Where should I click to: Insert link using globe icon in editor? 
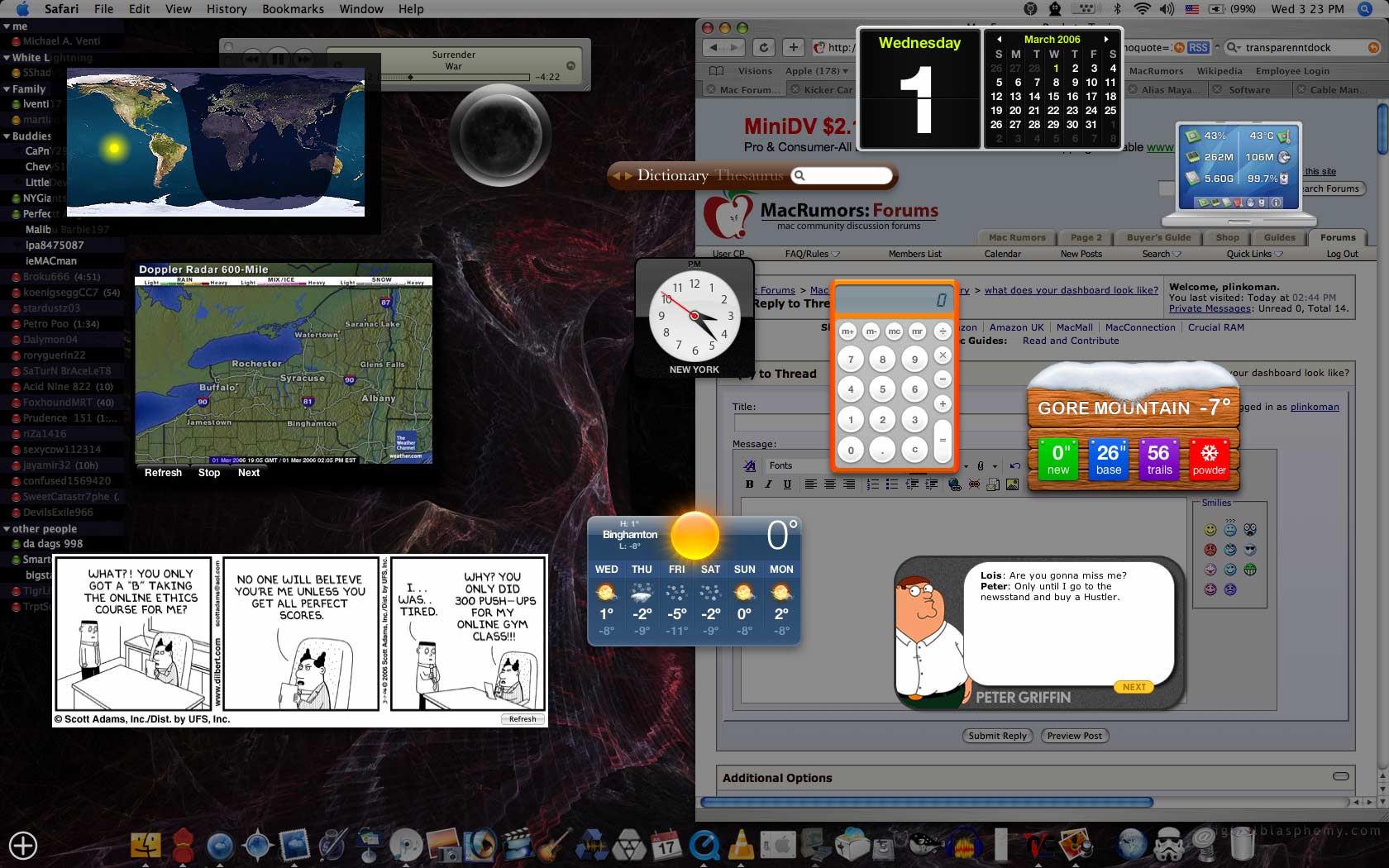click(955, 484)
